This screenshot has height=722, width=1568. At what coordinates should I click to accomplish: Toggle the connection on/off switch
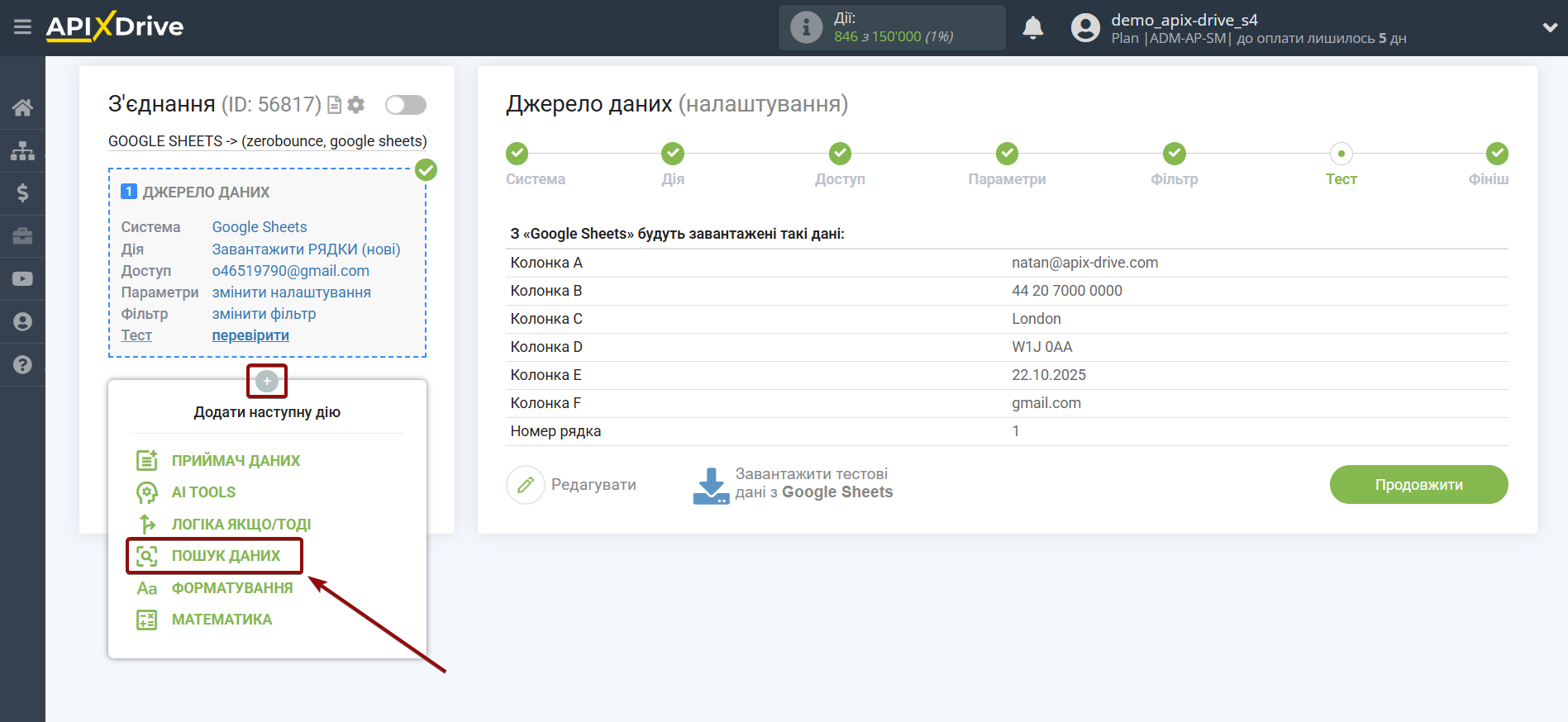point(406,105)
